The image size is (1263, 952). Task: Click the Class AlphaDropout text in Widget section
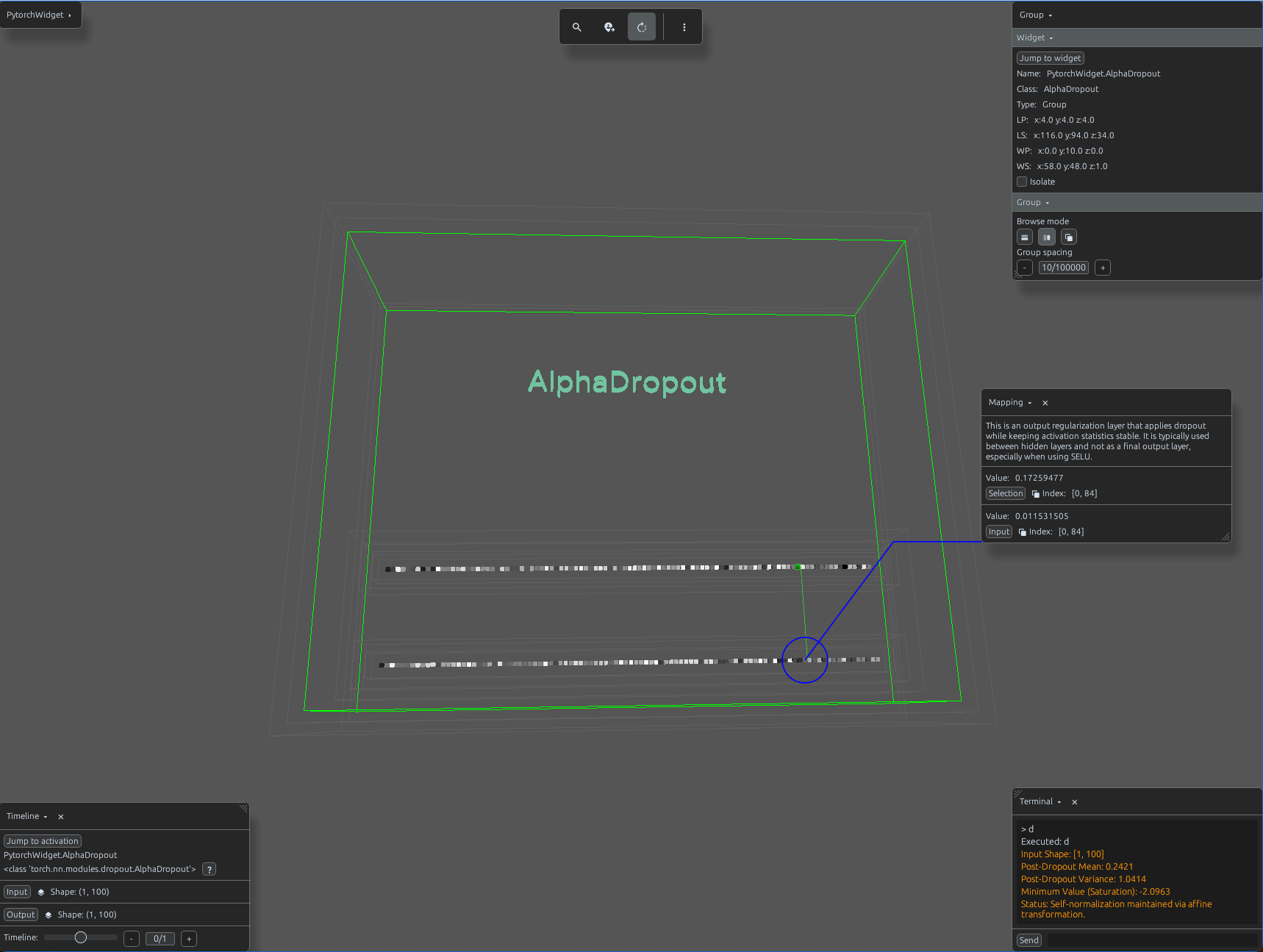click(x=1071, y=89)
